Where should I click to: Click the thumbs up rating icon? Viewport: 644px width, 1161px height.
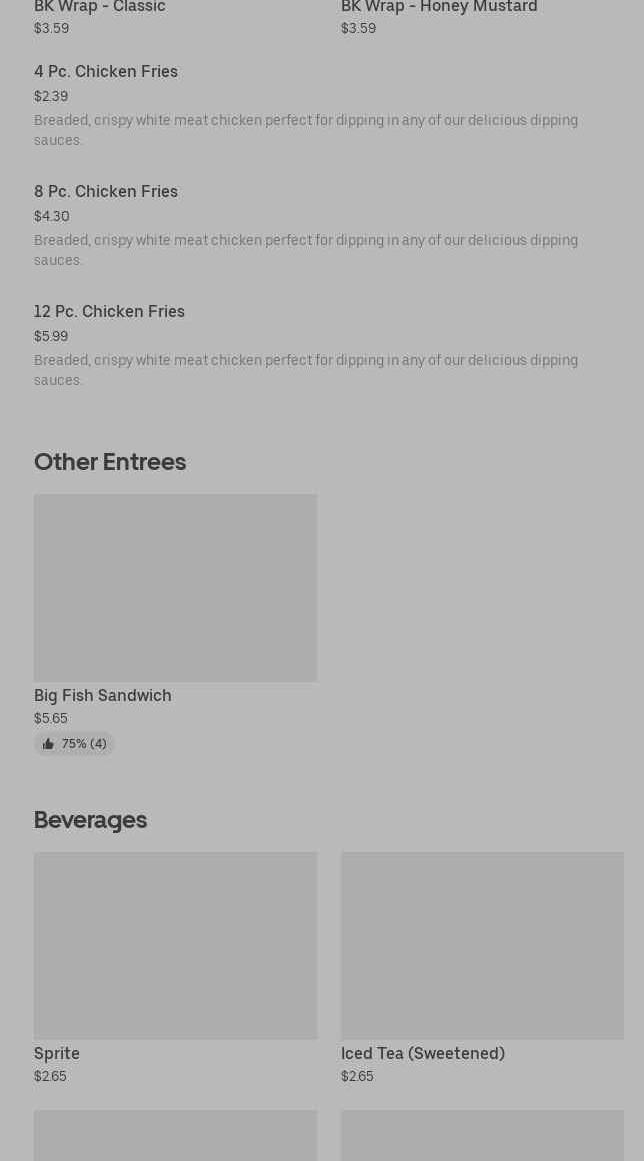(48, 744)
